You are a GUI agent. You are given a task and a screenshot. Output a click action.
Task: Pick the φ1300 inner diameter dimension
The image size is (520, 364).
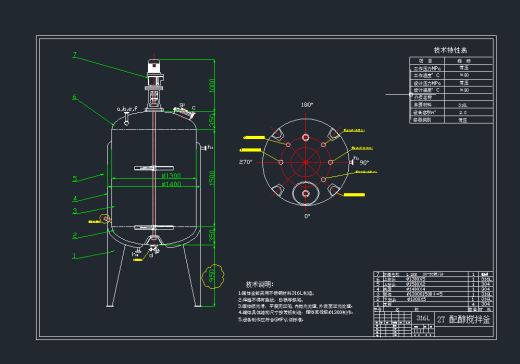(x=171, y=175)
